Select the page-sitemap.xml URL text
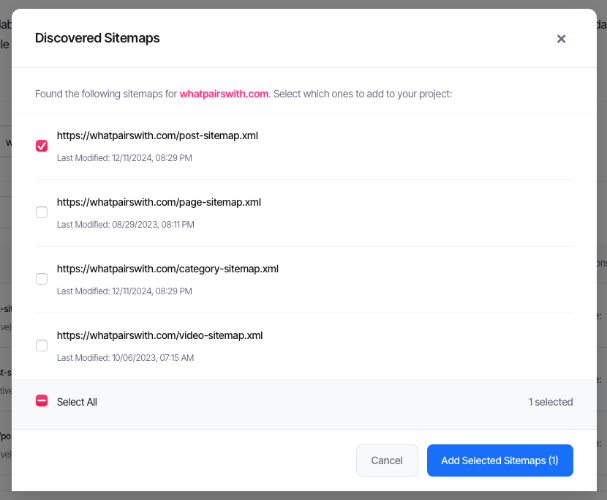 tap(158, 202)
